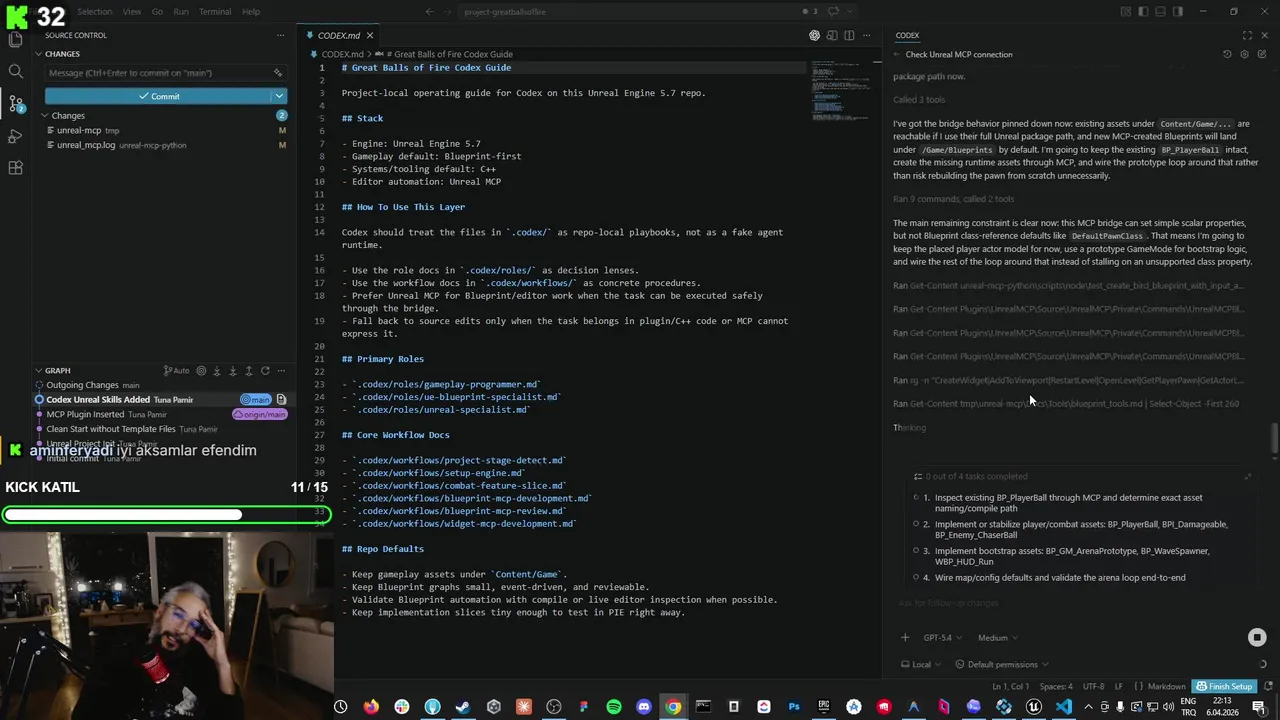1280x720 pixels.
Task: Open Codex settings gear
Action: (x=1244, y=54)
